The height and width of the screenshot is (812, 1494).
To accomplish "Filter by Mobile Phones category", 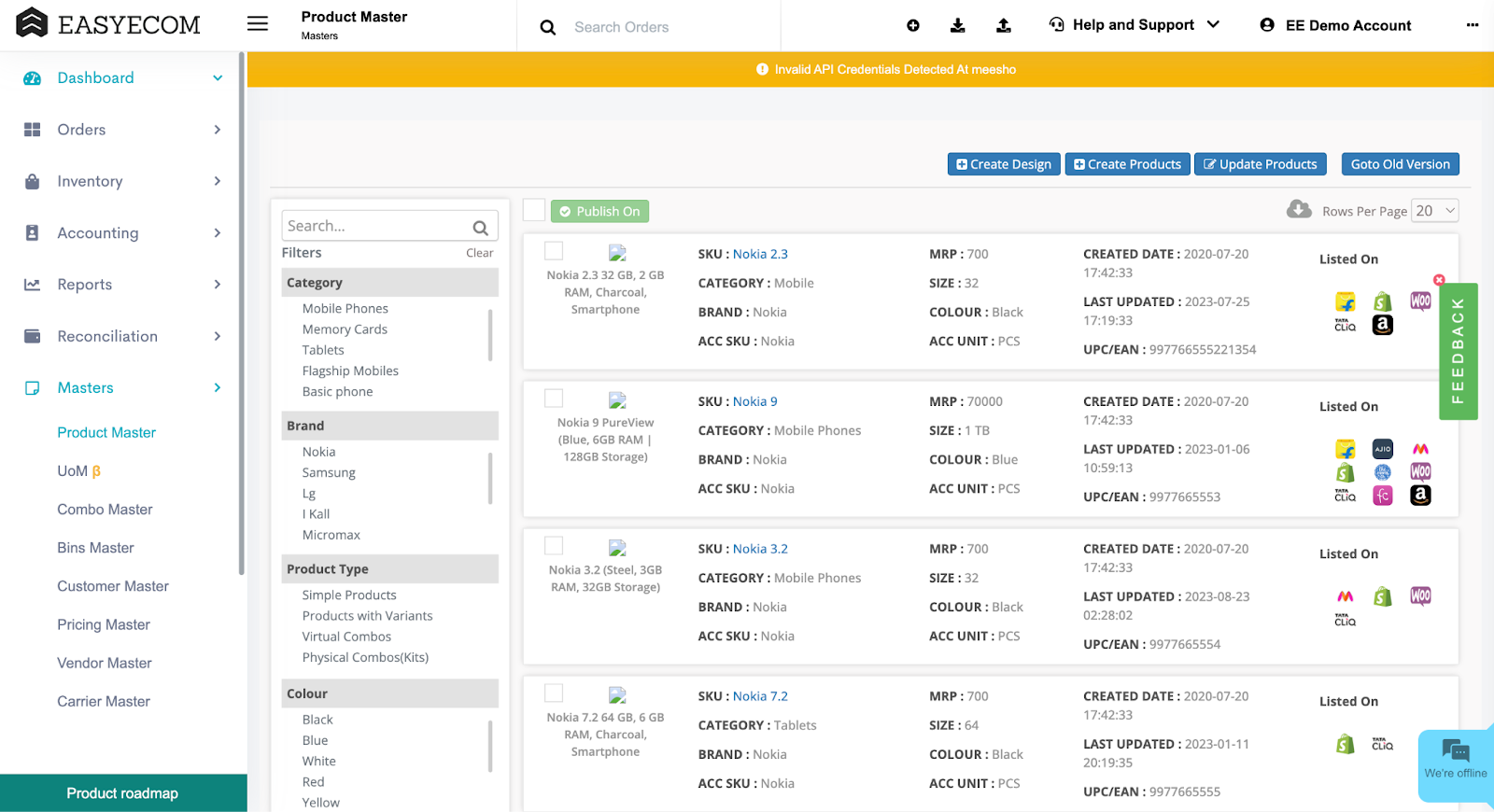I will 345,309.
